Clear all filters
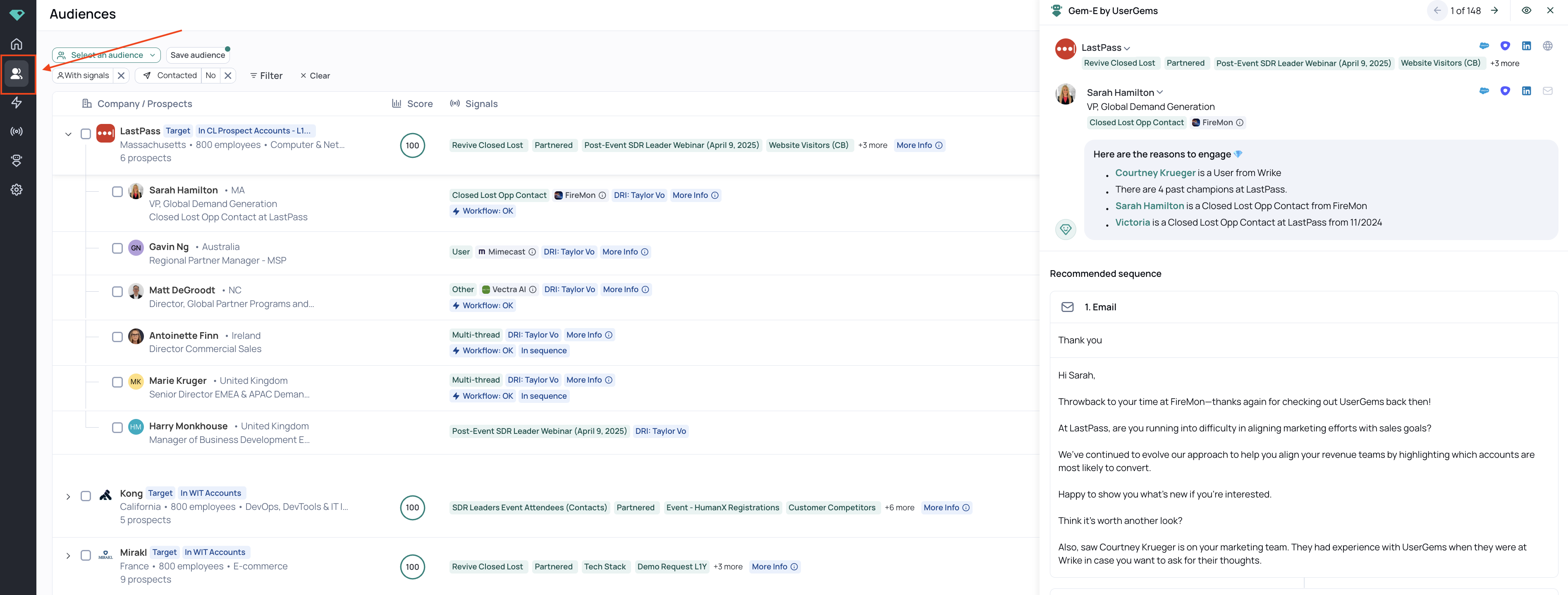Viewport: 1568px width, 595px height. click(x=315, y=76)
